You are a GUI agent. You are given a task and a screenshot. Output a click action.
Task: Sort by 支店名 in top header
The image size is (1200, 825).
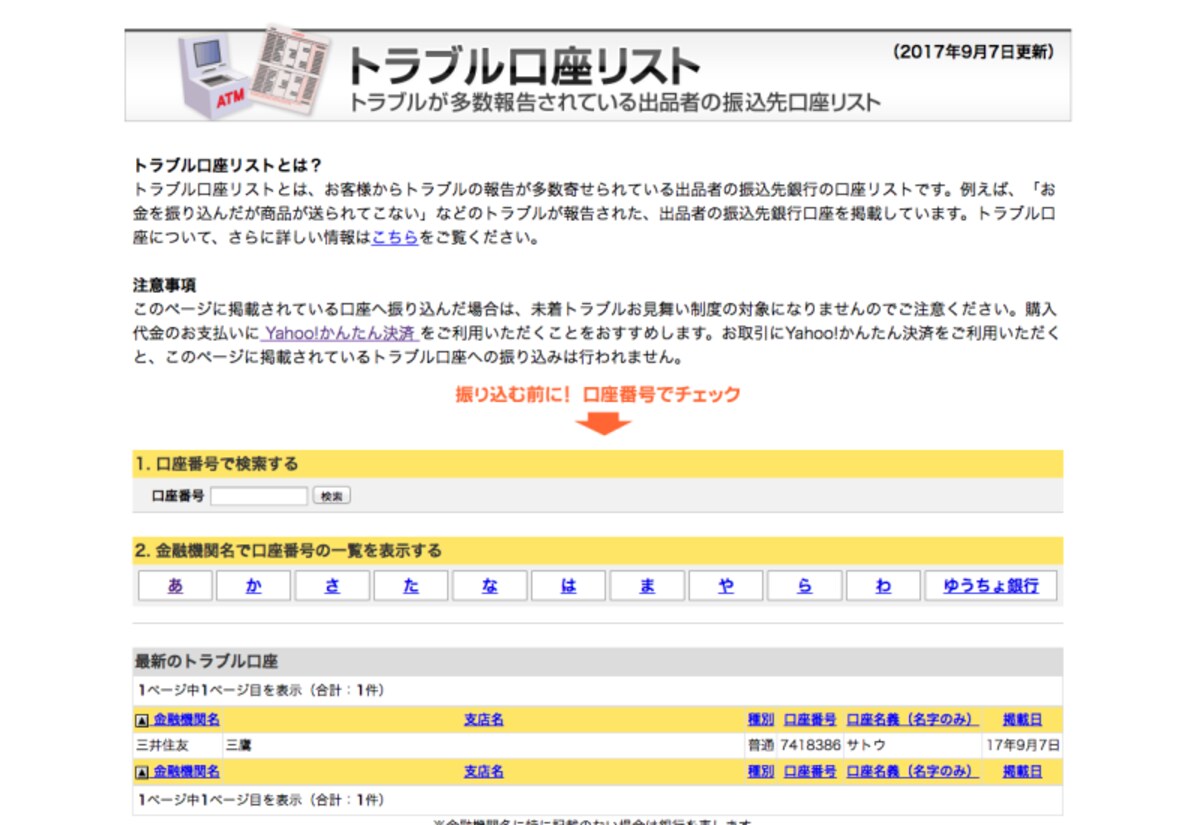(484, 719)
